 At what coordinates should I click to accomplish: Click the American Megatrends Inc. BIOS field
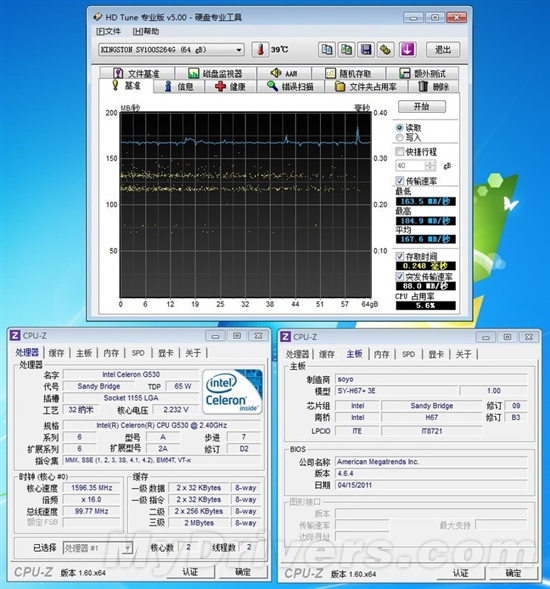[x=431, y=462]
